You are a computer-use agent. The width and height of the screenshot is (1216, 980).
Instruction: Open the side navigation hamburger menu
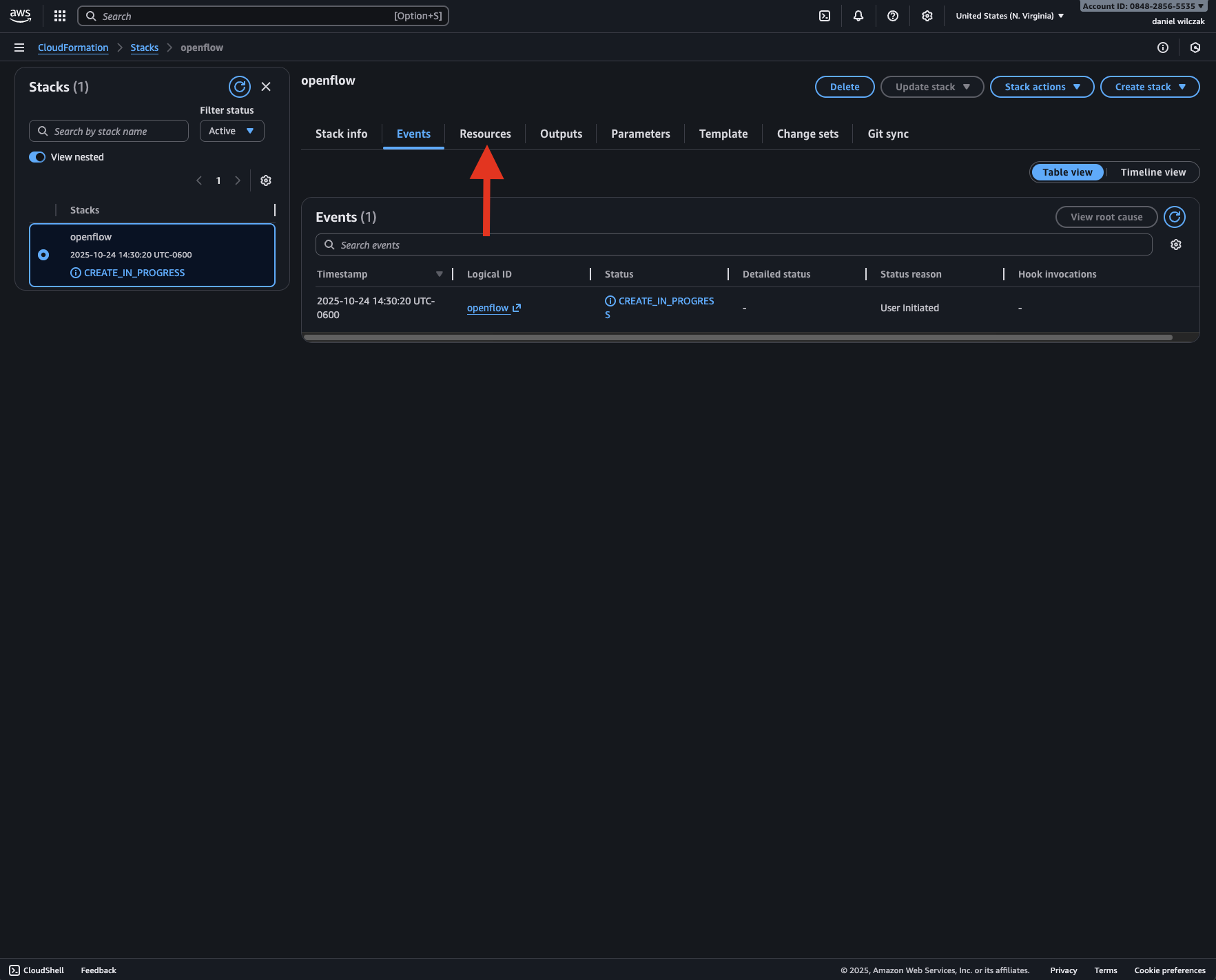[x=19, y=48]
